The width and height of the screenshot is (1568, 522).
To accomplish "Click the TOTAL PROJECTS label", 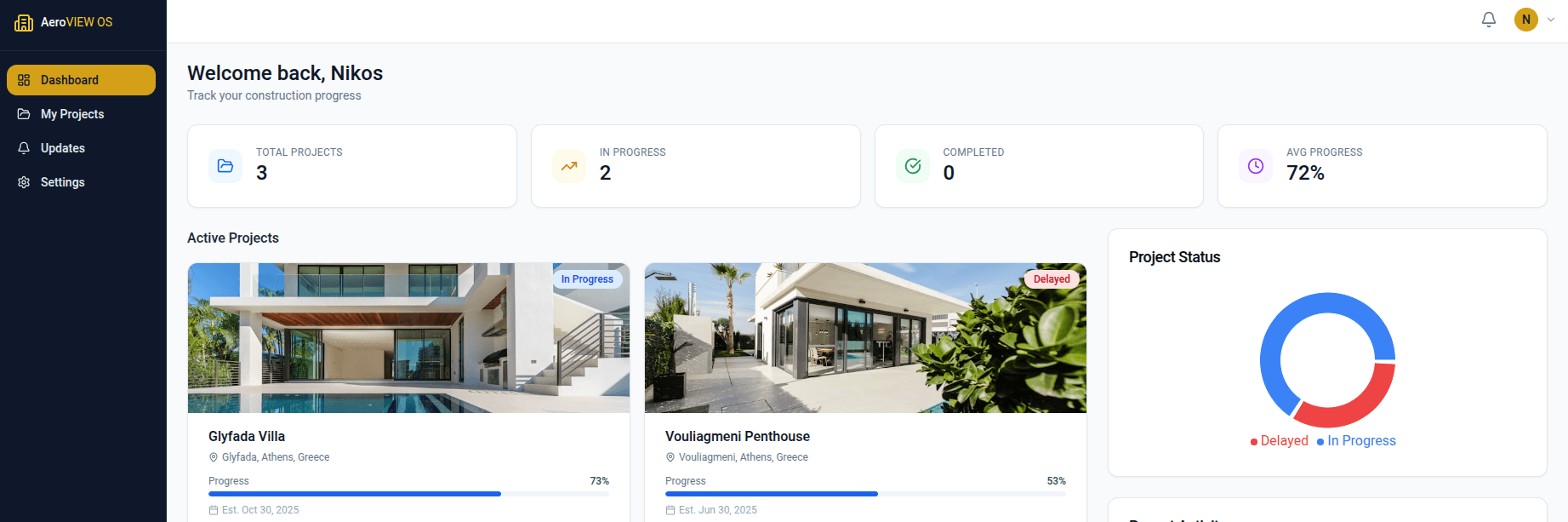I will click(x=299, y=152).
